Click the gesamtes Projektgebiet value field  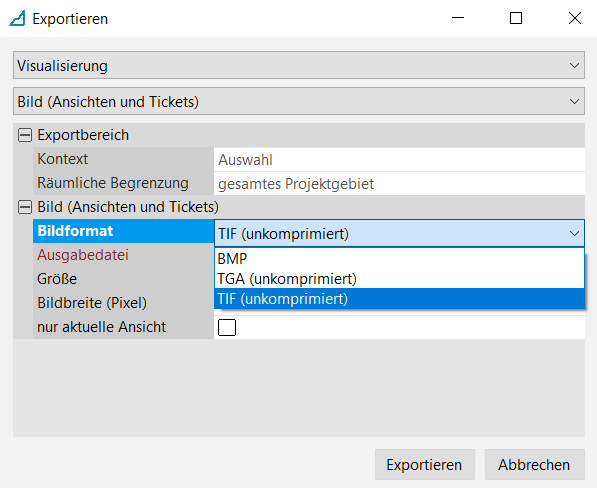point(399,184)
